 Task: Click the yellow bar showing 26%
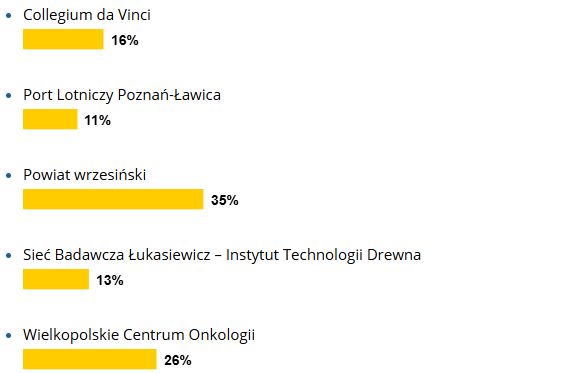(x=90, y=359)
